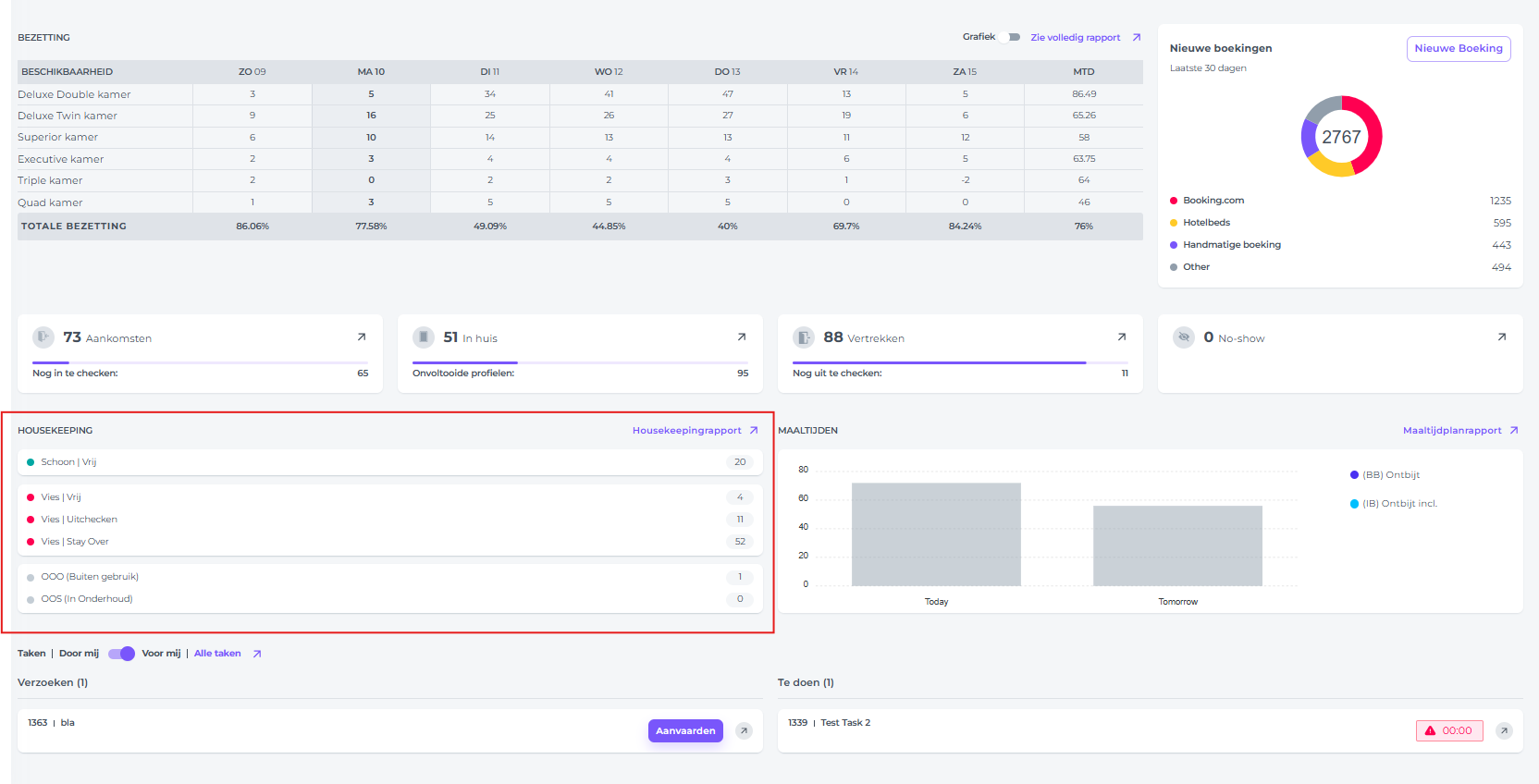The height and width of the screenshot is (784, 1539).
Task: Toggle (IB) Ontbijt incl. legend series
Action: tap(1393, 504)
